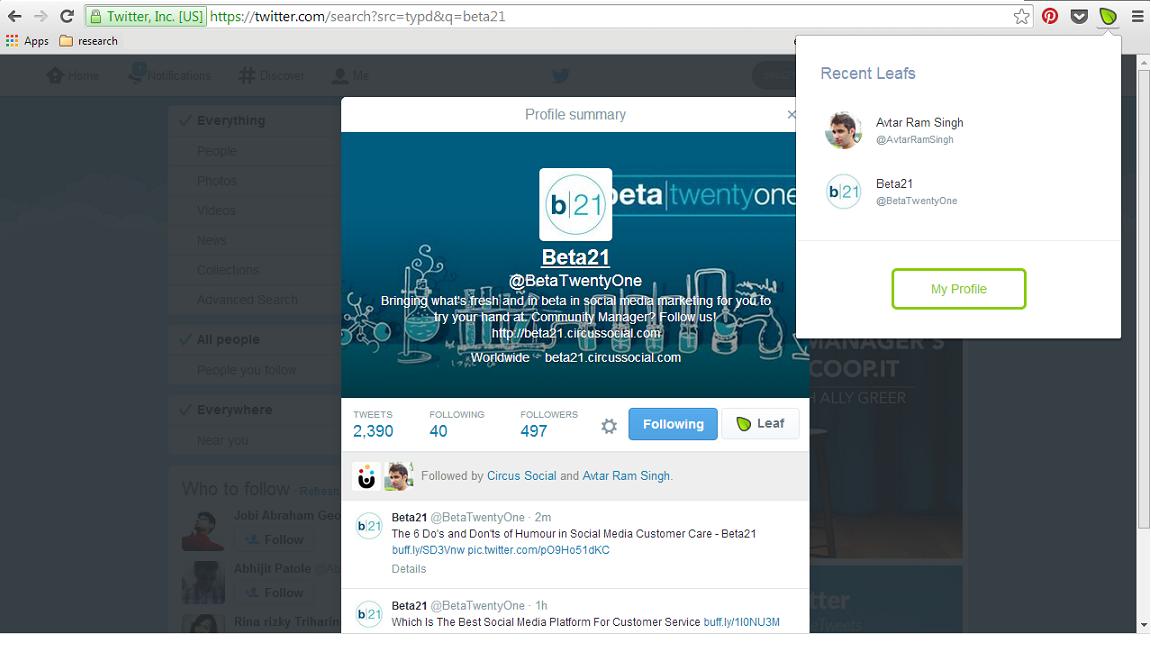Click the Twitter bird logo in the header
This screenshot has width=1151, height=656.
pos(561,75)
